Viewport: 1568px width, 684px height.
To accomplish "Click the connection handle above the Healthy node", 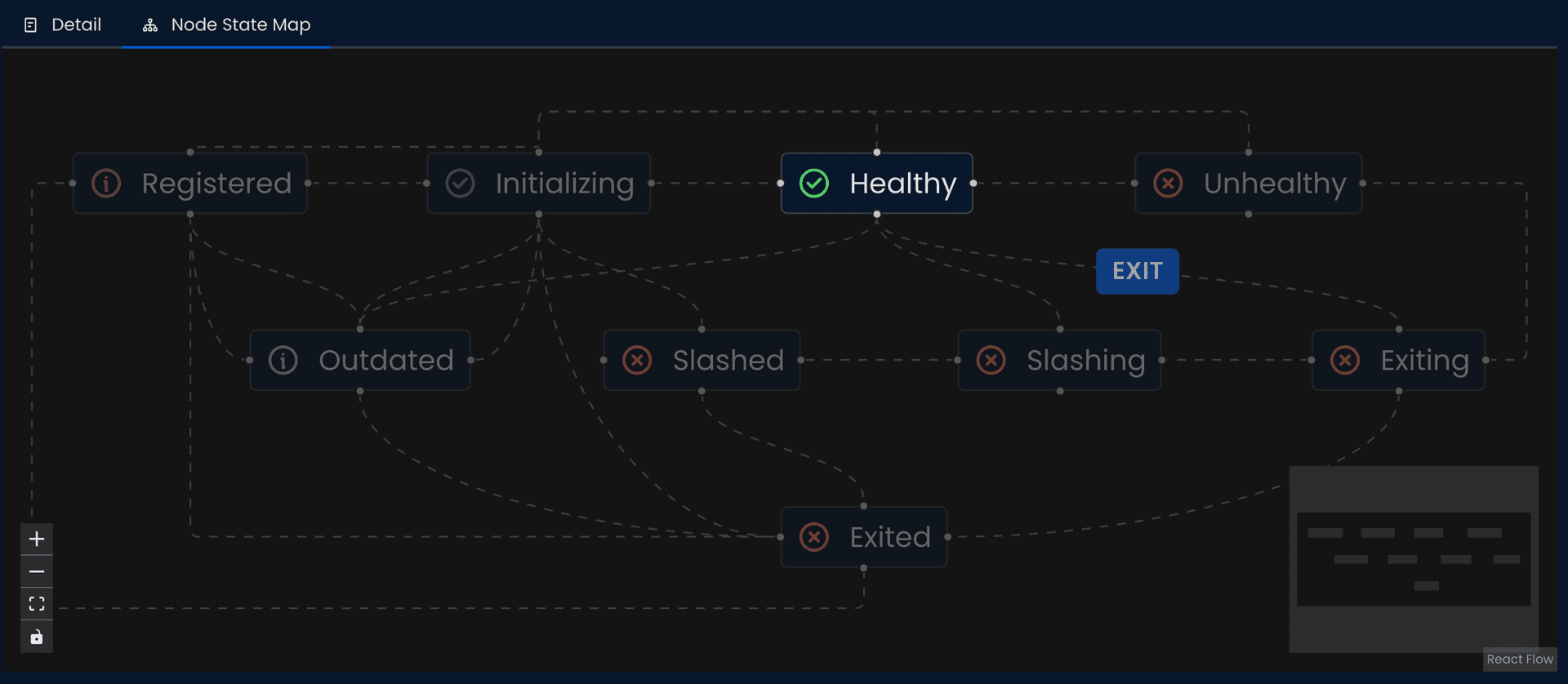I will tap(877, 152).
